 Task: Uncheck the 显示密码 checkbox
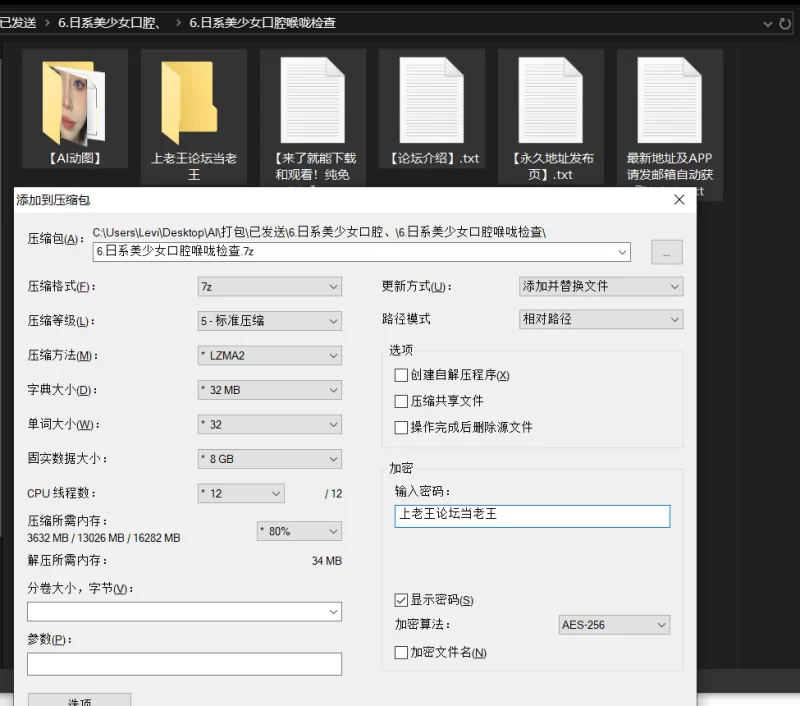tap(401, 600)
